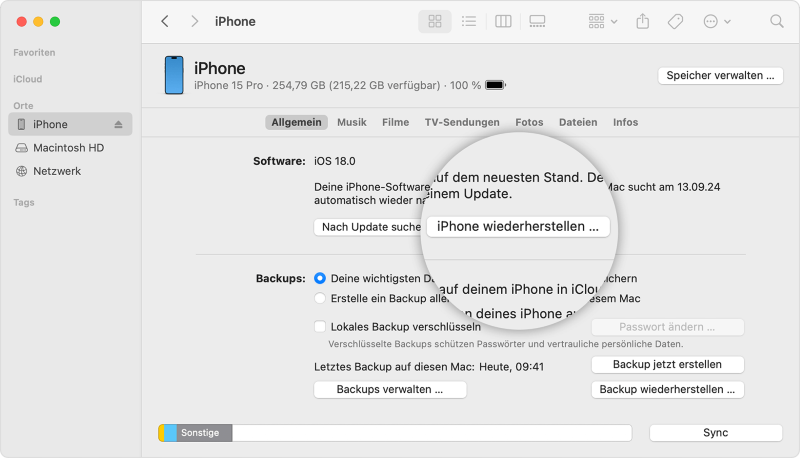Click the iCloud sidebar heading
The height and width of the screenshot is (458, 800).
(x=28, y=79)
